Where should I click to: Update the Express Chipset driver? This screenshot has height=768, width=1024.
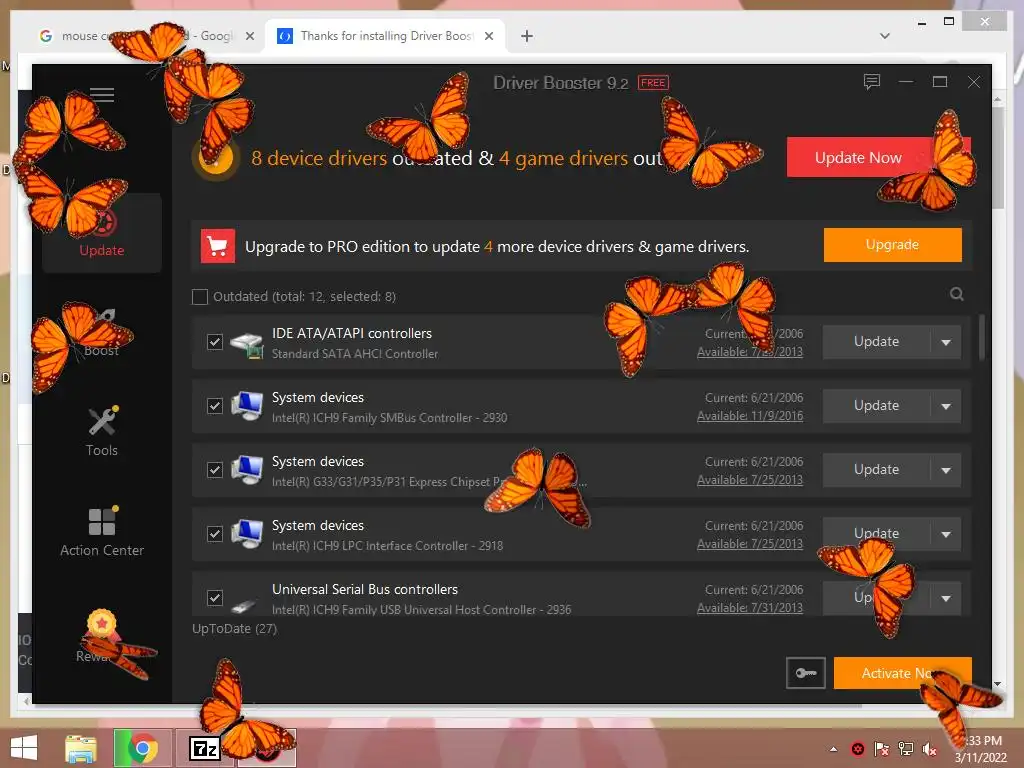(x=876, y=470)
